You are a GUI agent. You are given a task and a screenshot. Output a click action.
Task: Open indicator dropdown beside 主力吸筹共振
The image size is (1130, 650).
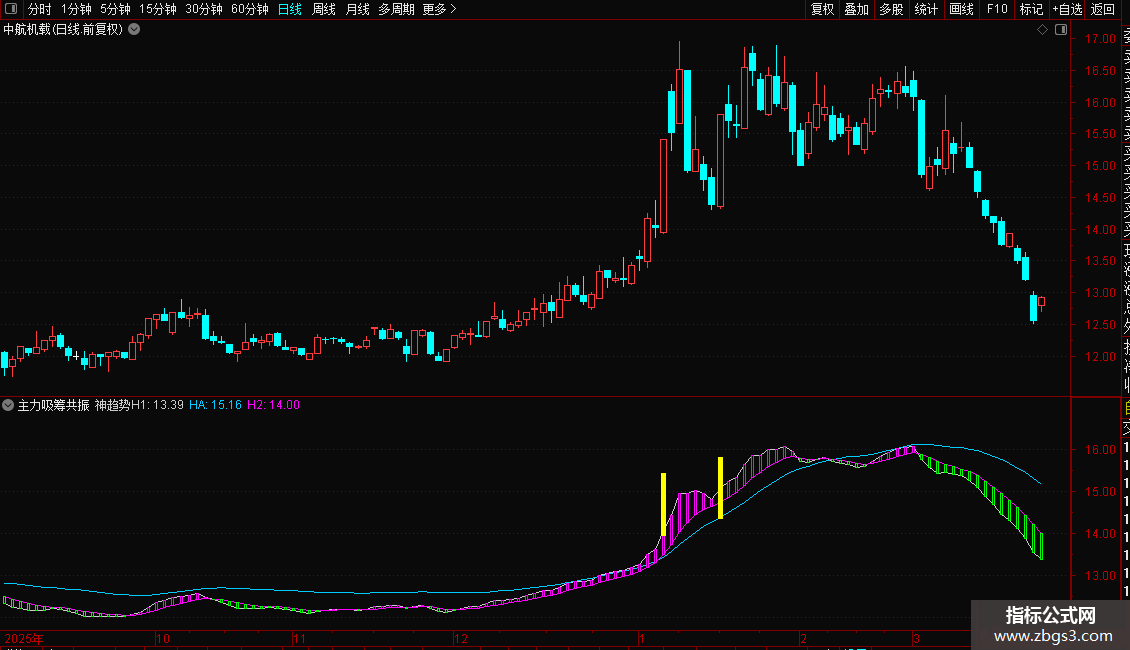click(x=8, y=405)
